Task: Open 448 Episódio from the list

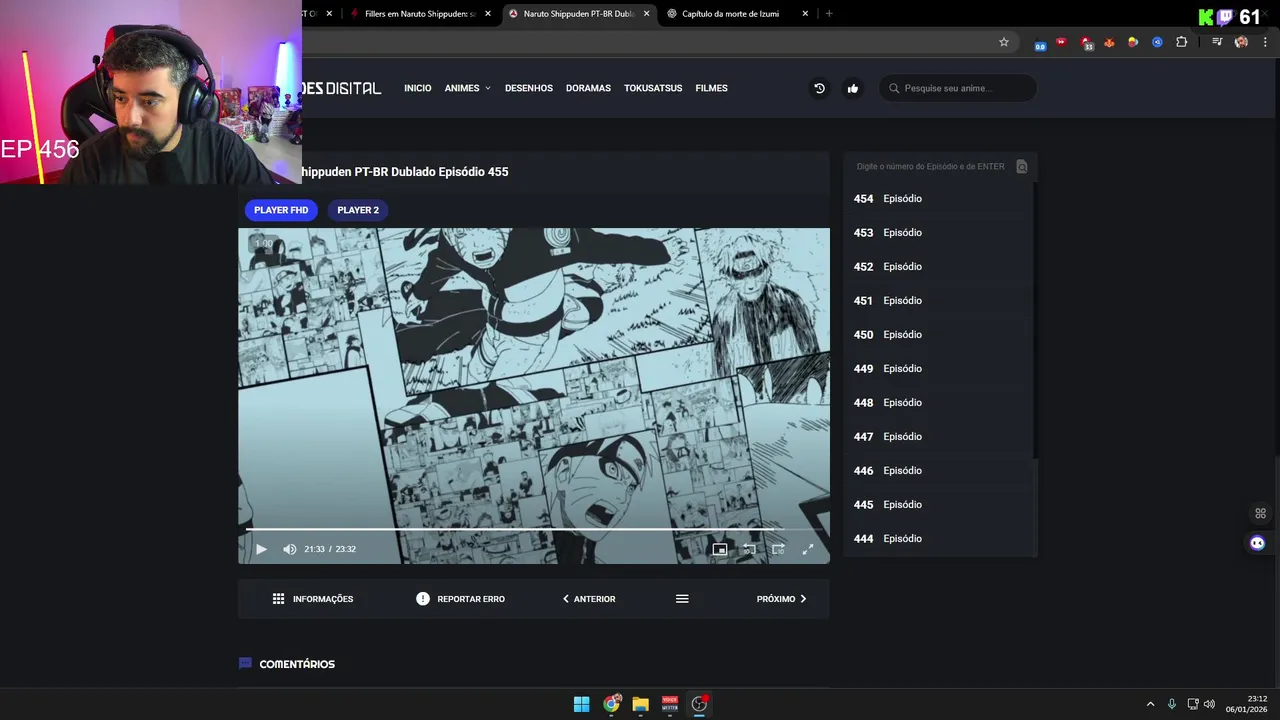Action: [x=938, y=403]
